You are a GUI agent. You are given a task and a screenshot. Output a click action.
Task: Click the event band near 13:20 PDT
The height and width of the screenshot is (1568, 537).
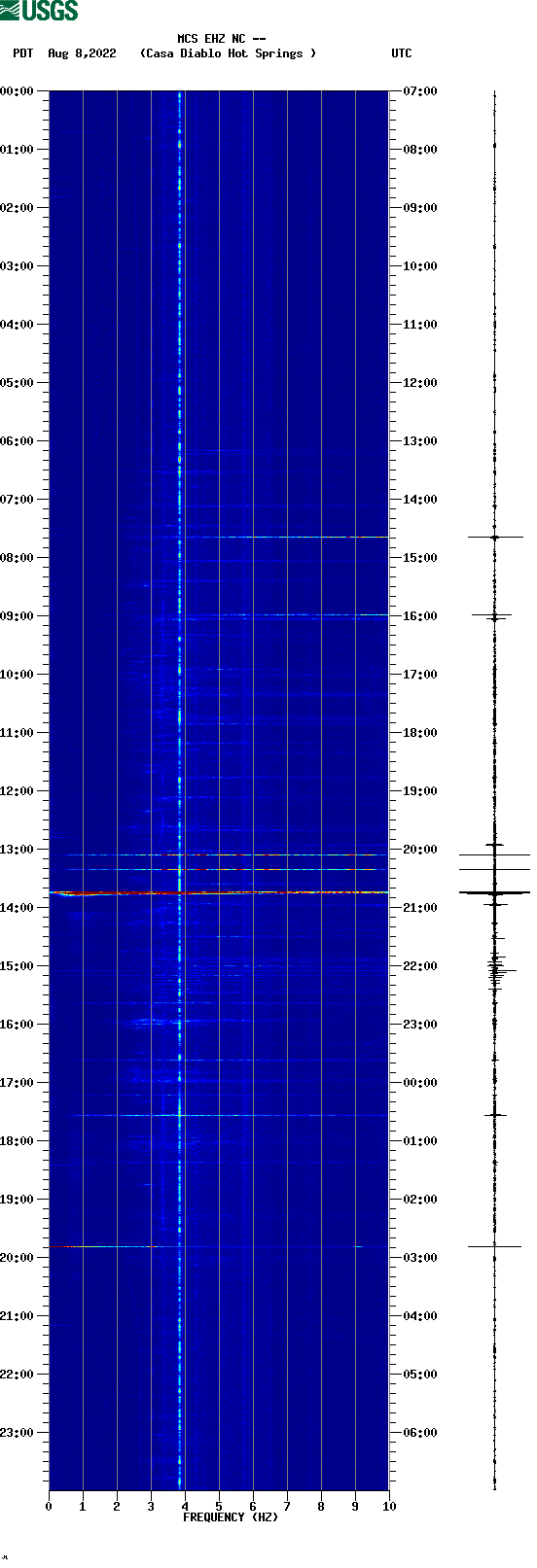[219, 869]
